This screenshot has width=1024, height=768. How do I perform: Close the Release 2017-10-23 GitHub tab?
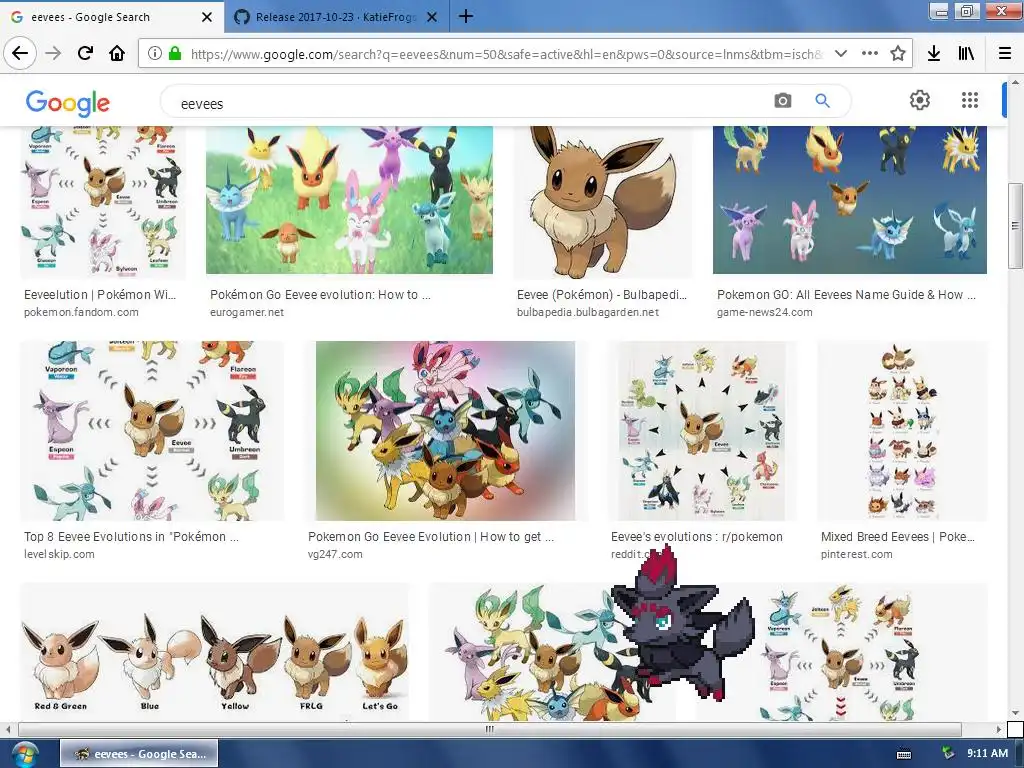[x=432, y=17]
